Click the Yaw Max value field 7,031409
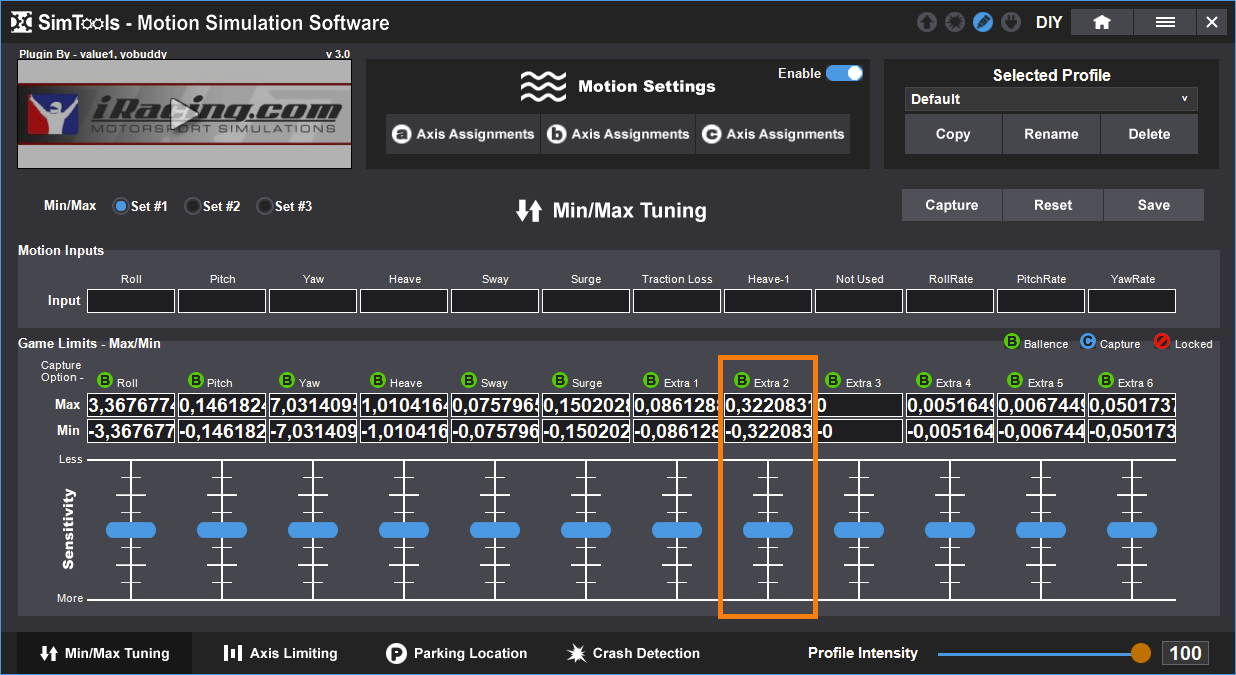This screenshot has width=1236, height=675. pos(313,405)
